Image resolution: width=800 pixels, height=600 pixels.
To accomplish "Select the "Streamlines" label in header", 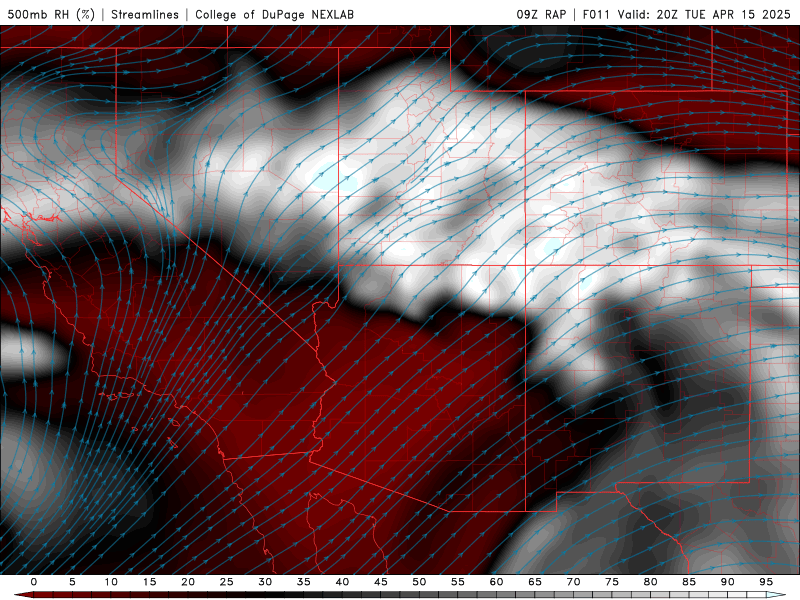I will click(x=145, y=14).
